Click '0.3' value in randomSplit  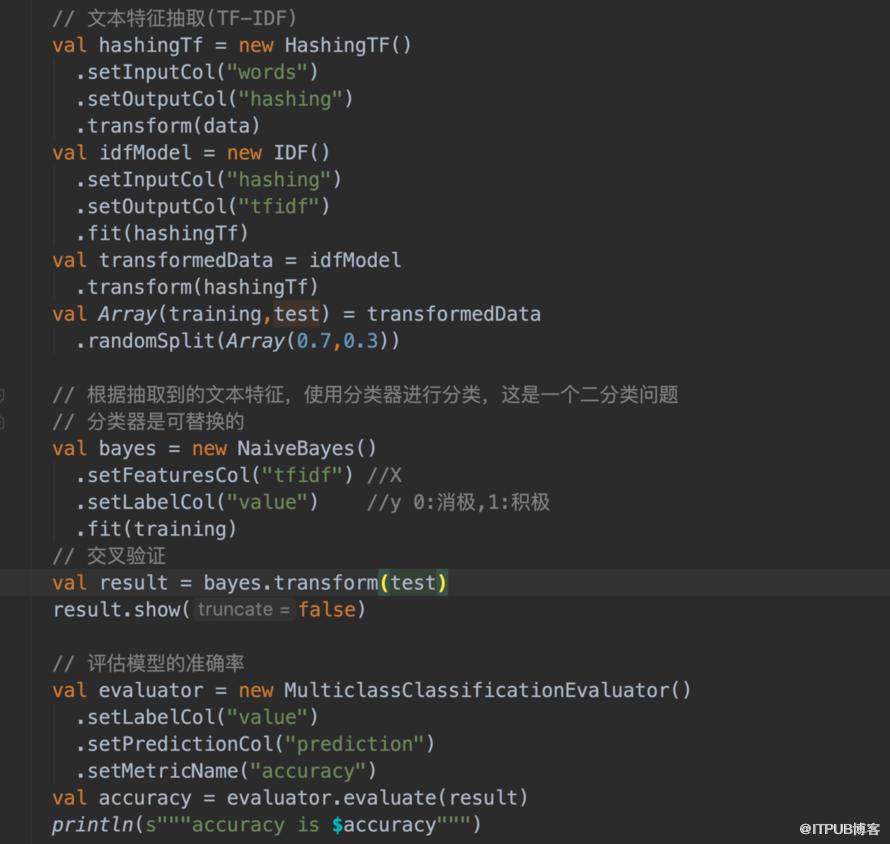point(360,341)
